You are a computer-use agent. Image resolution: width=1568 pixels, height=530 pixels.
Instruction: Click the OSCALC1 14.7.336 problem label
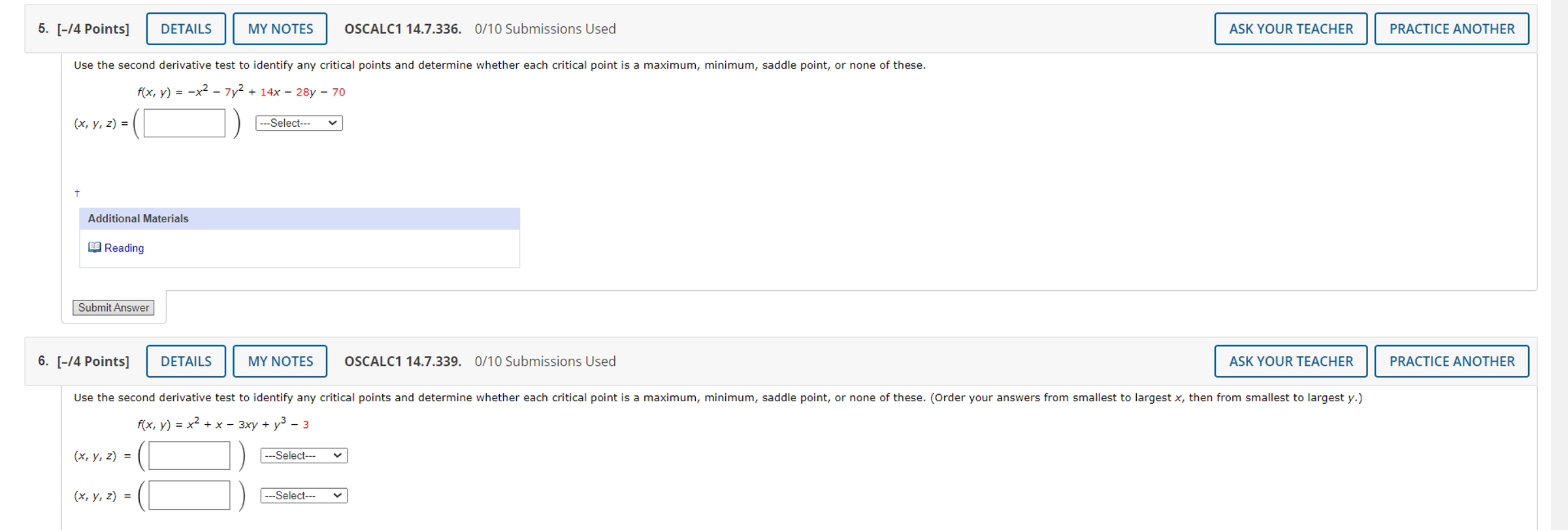tap(402, 28)
